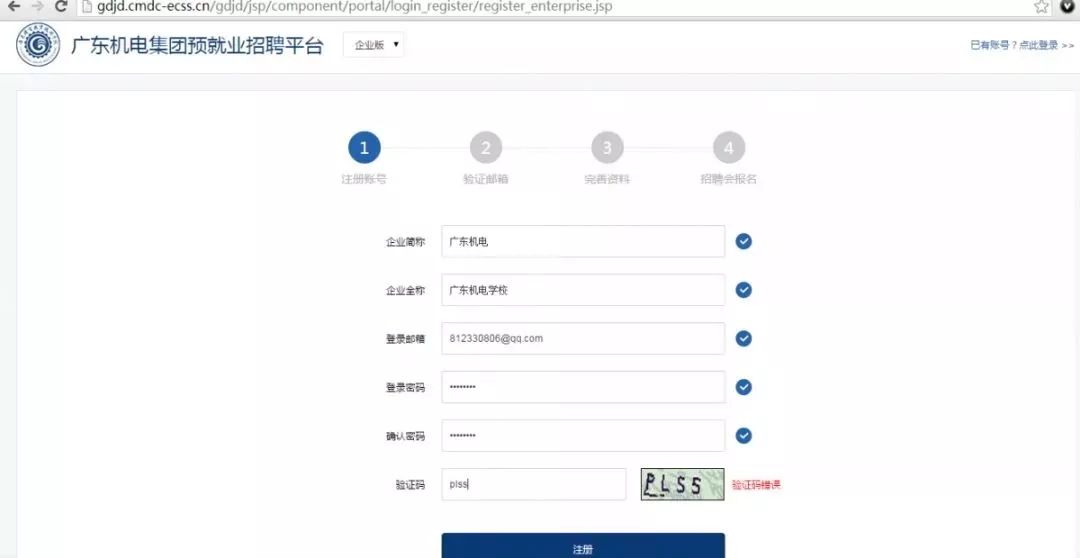
Task: Click the 验证码 label
Action: coord(410,485)
